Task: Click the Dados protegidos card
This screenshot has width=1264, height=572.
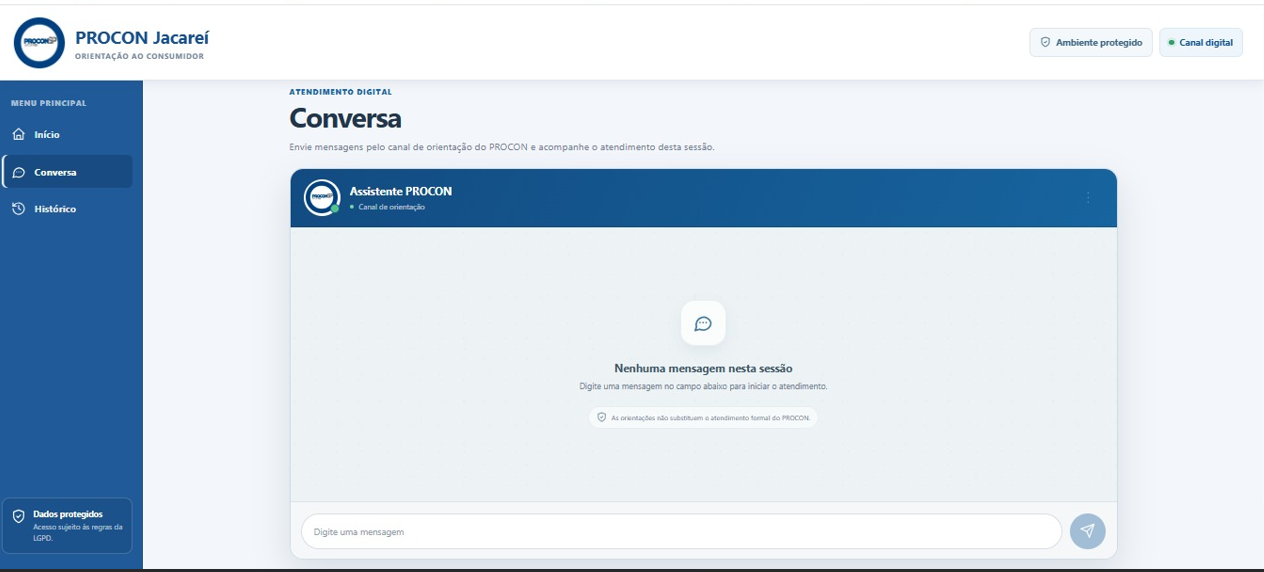Action: tap(67, 525)
